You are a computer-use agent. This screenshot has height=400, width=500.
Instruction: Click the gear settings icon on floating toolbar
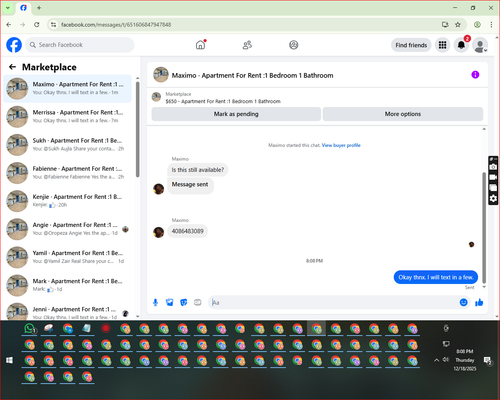click(x=493, y=199)
